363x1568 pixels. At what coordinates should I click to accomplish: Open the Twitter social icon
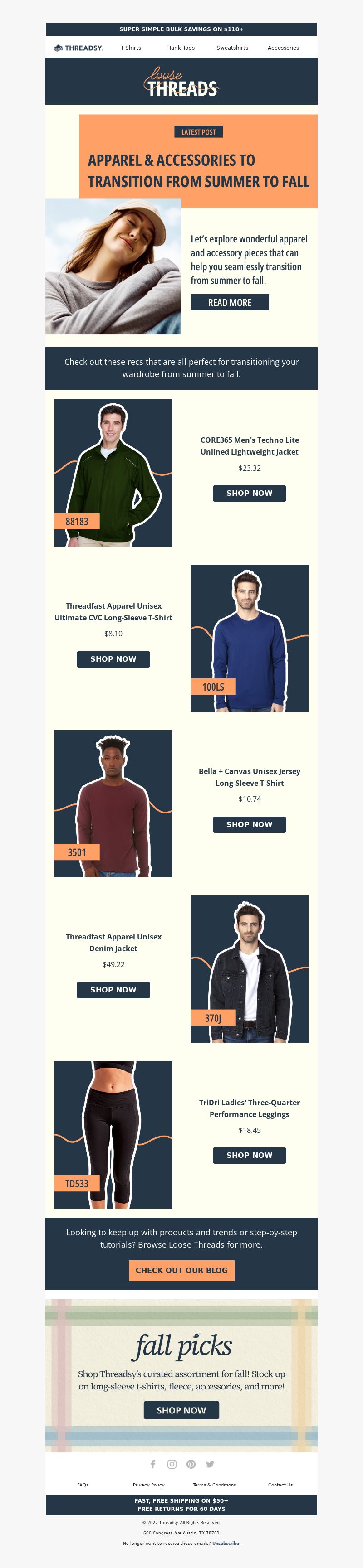(210, 1464)
